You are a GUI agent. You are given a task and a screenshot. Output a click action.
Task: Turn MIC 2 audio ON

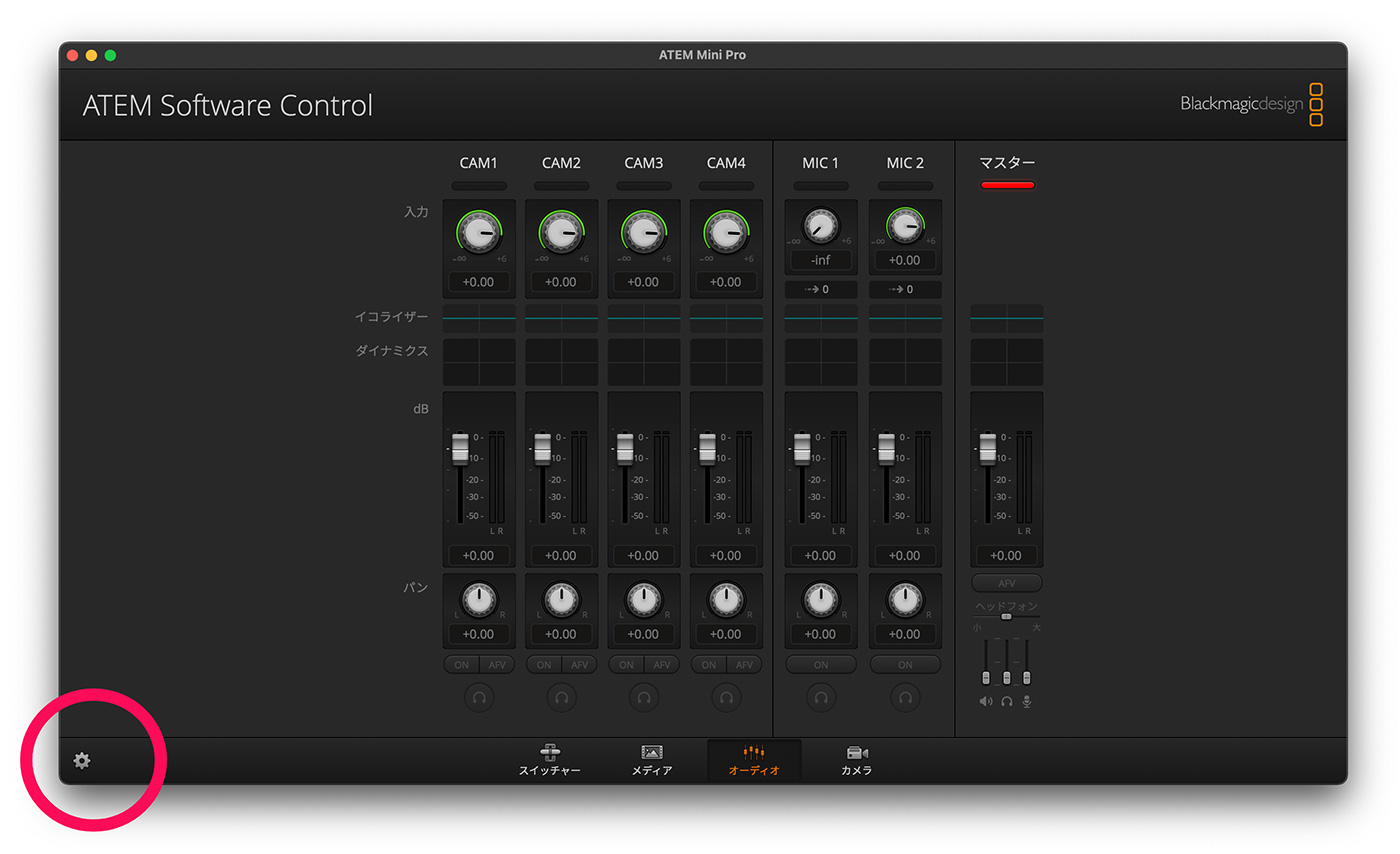(905, 665)
